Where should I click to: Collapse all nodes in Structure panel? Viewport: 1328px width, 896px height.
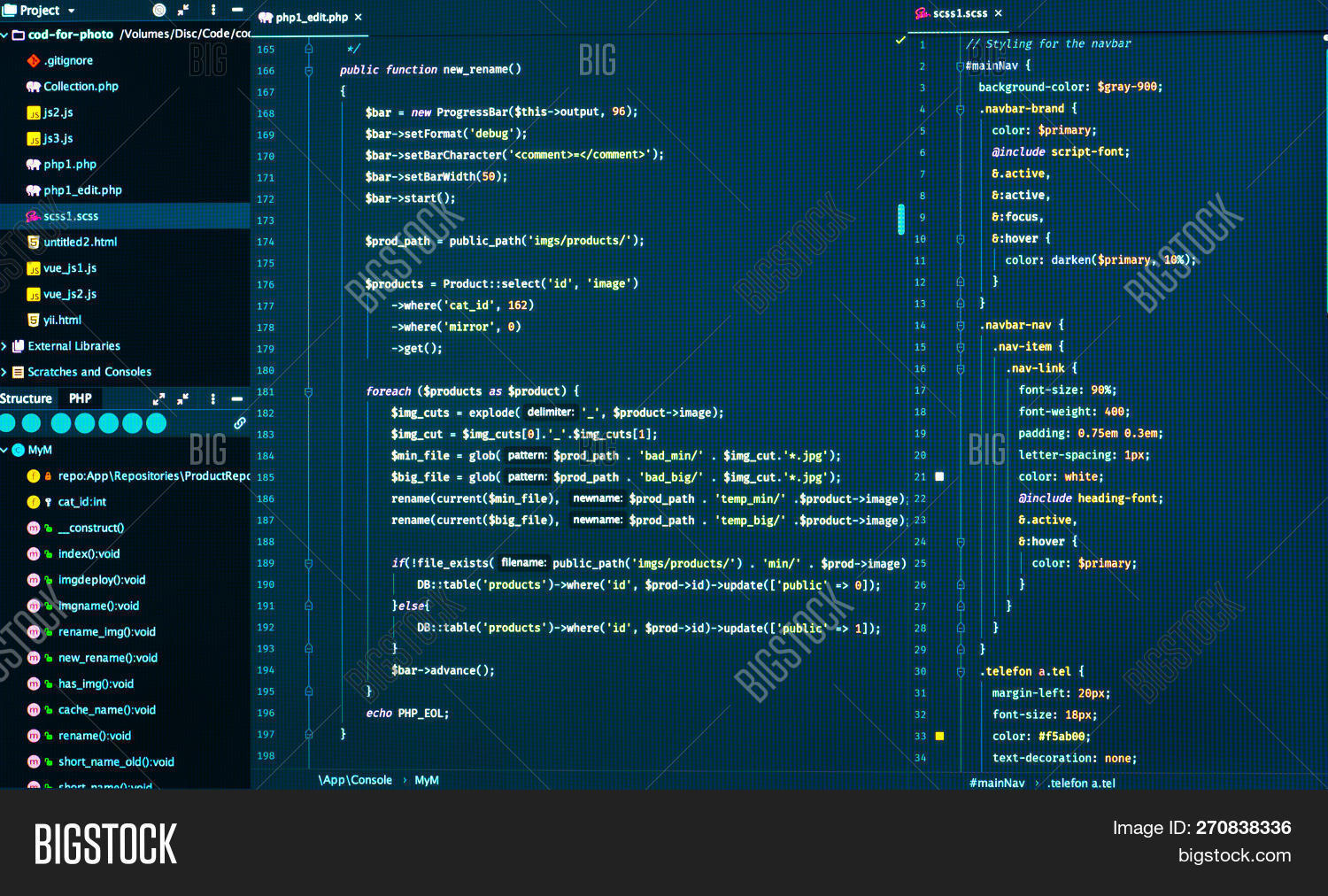[183, 398]
